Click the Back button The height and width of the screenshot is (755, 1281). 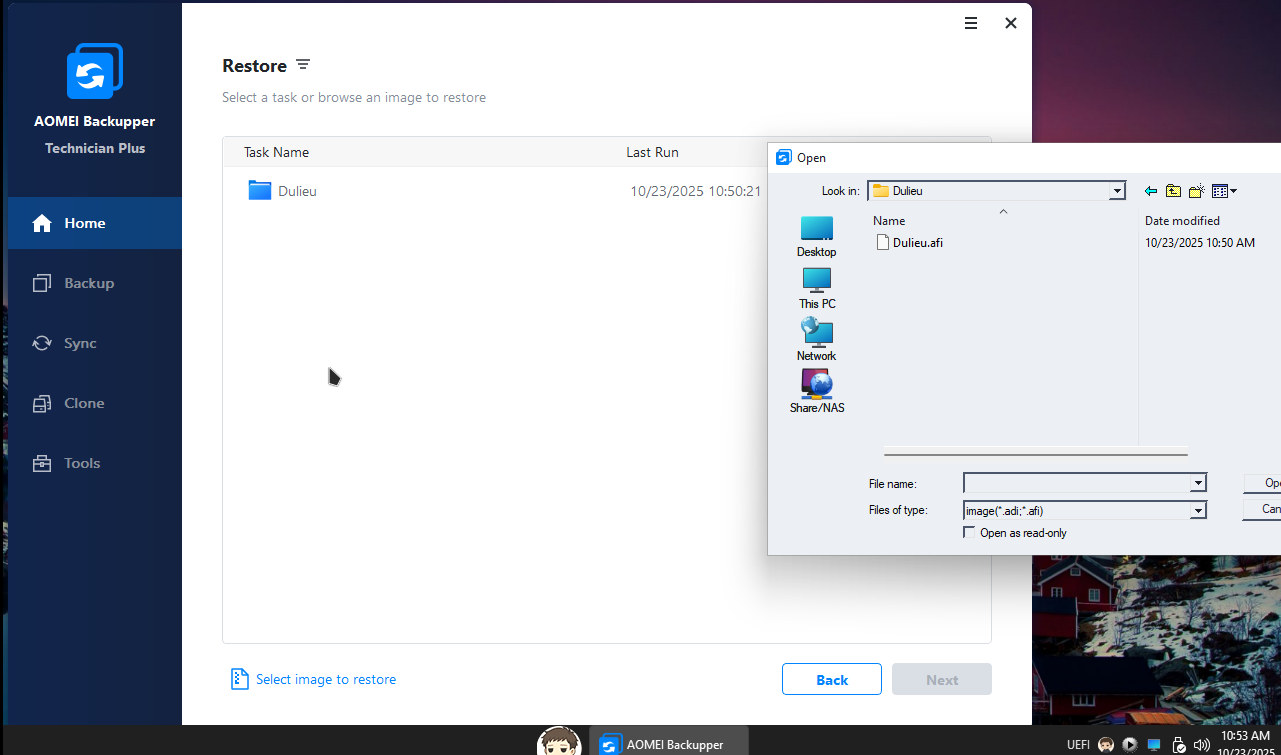click(x=831, y=679)
